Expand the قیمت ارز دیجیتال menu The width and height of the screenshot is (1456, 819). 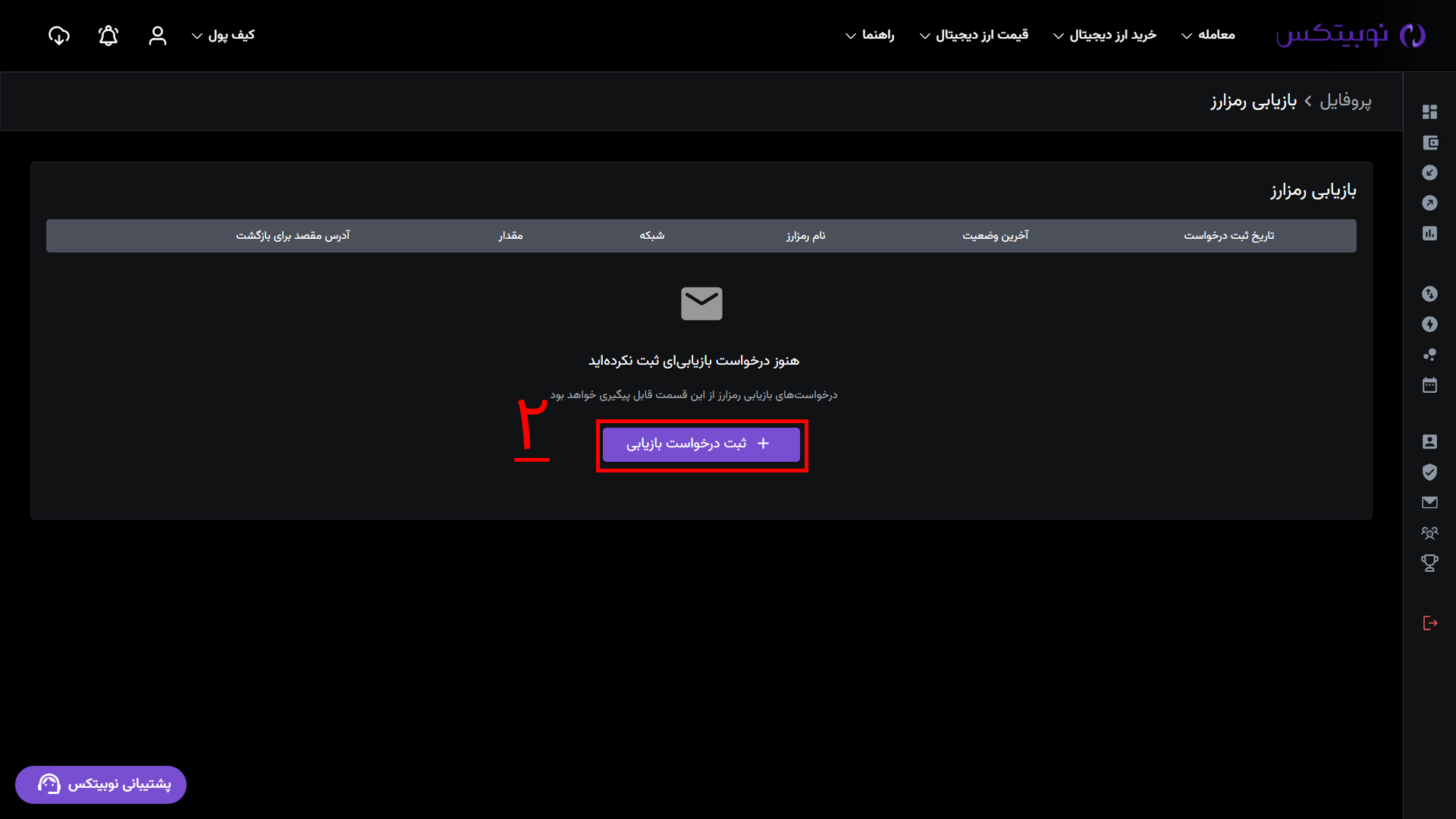[x=974, y=36]
